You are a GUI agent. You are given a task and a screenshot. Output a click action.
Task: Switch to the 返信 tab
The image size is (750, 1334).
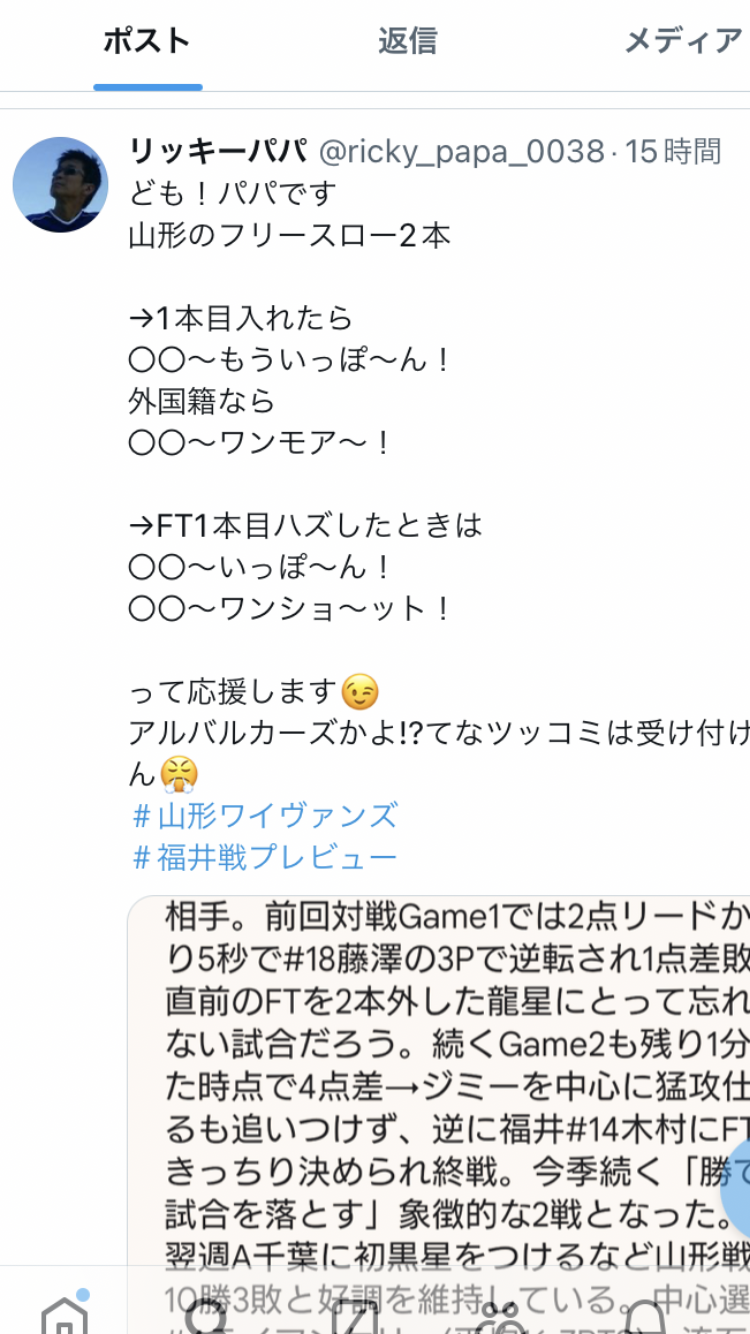[x=407, y=41]
